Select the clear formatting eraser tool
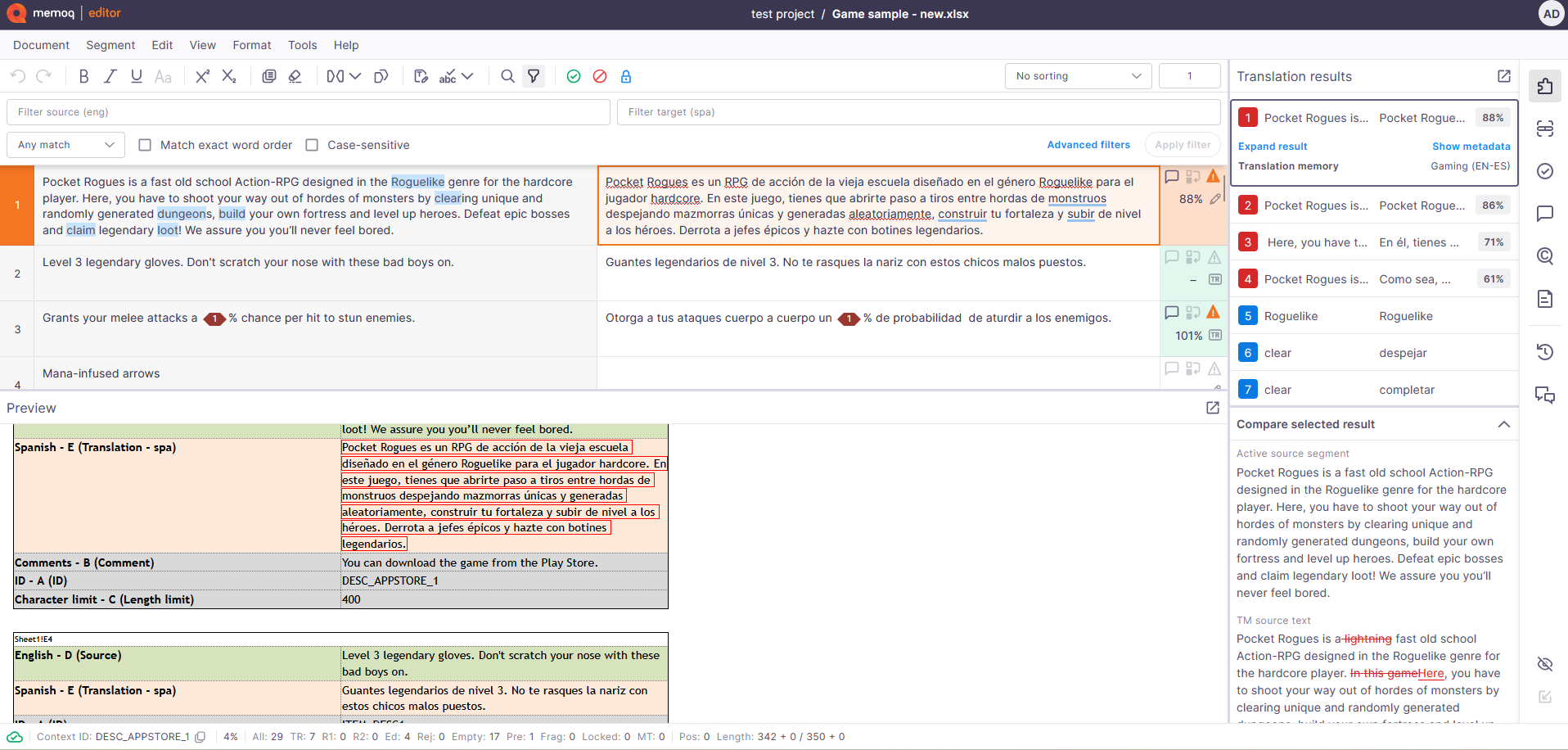 (x=295, y=76)
